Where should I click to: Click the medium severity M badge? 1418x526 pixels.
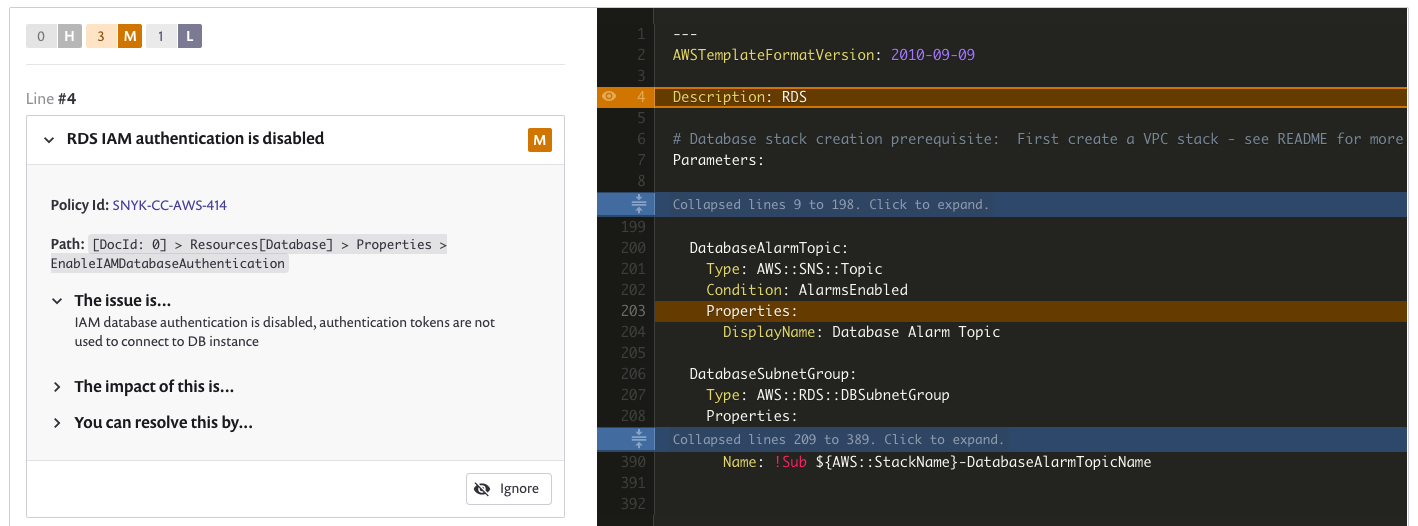(x=130, y=37)
